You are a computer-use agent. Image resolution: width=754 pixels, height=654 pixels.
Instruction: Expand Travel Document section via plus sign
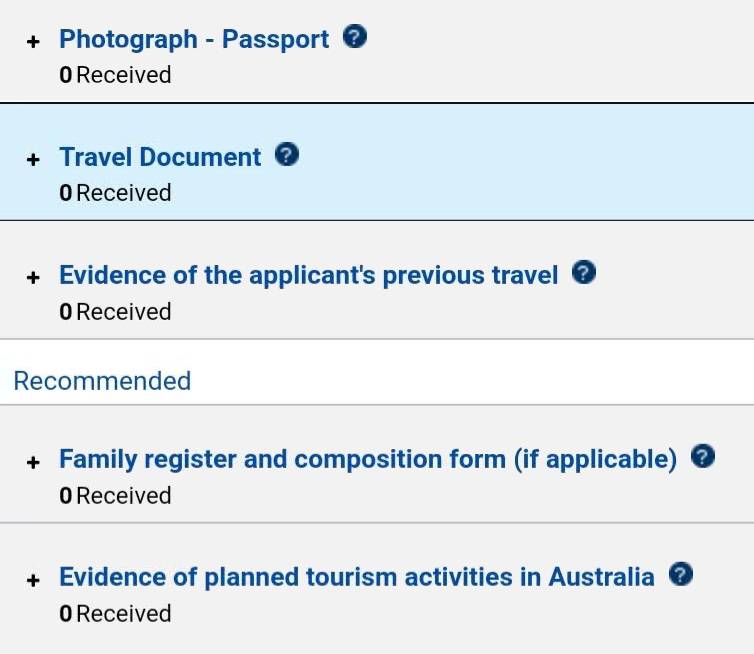[33, 160]
